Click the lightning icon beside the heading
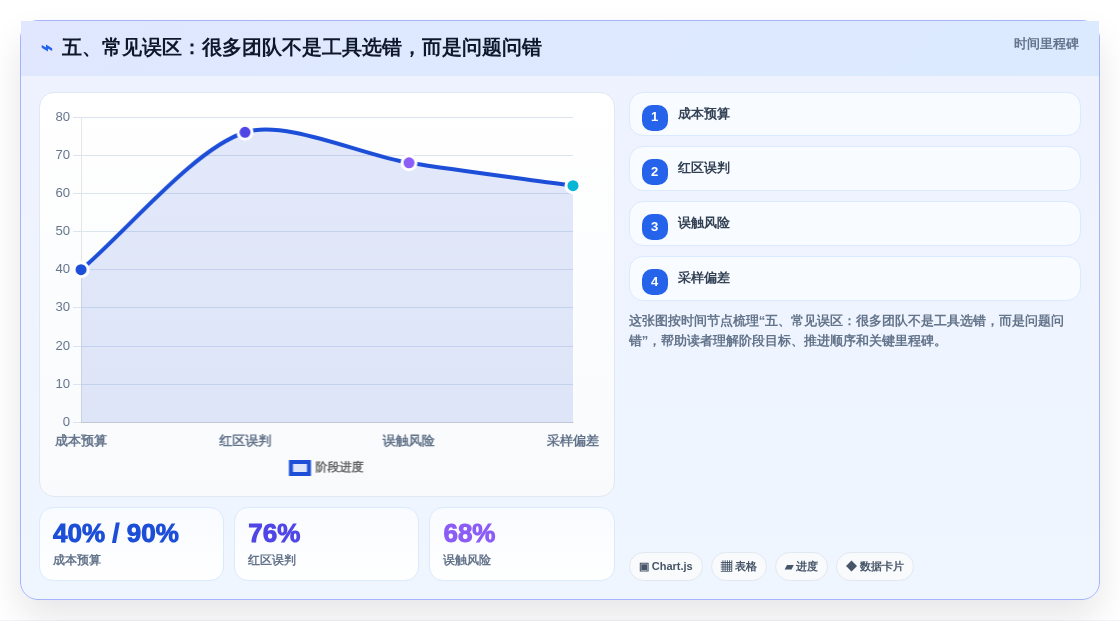Viewport: 1120px width, 621px height. pyautogui.click(x=47, y=48)
